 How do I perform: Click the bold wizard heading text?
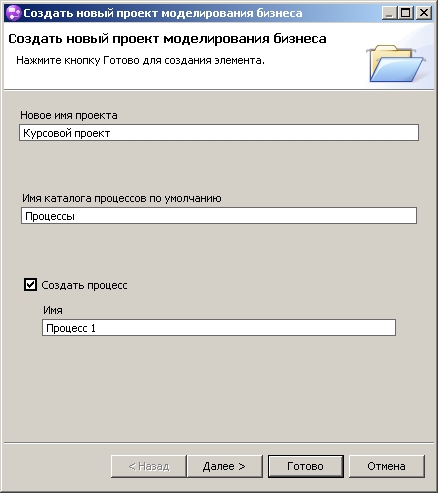click(x=167, y=39)
